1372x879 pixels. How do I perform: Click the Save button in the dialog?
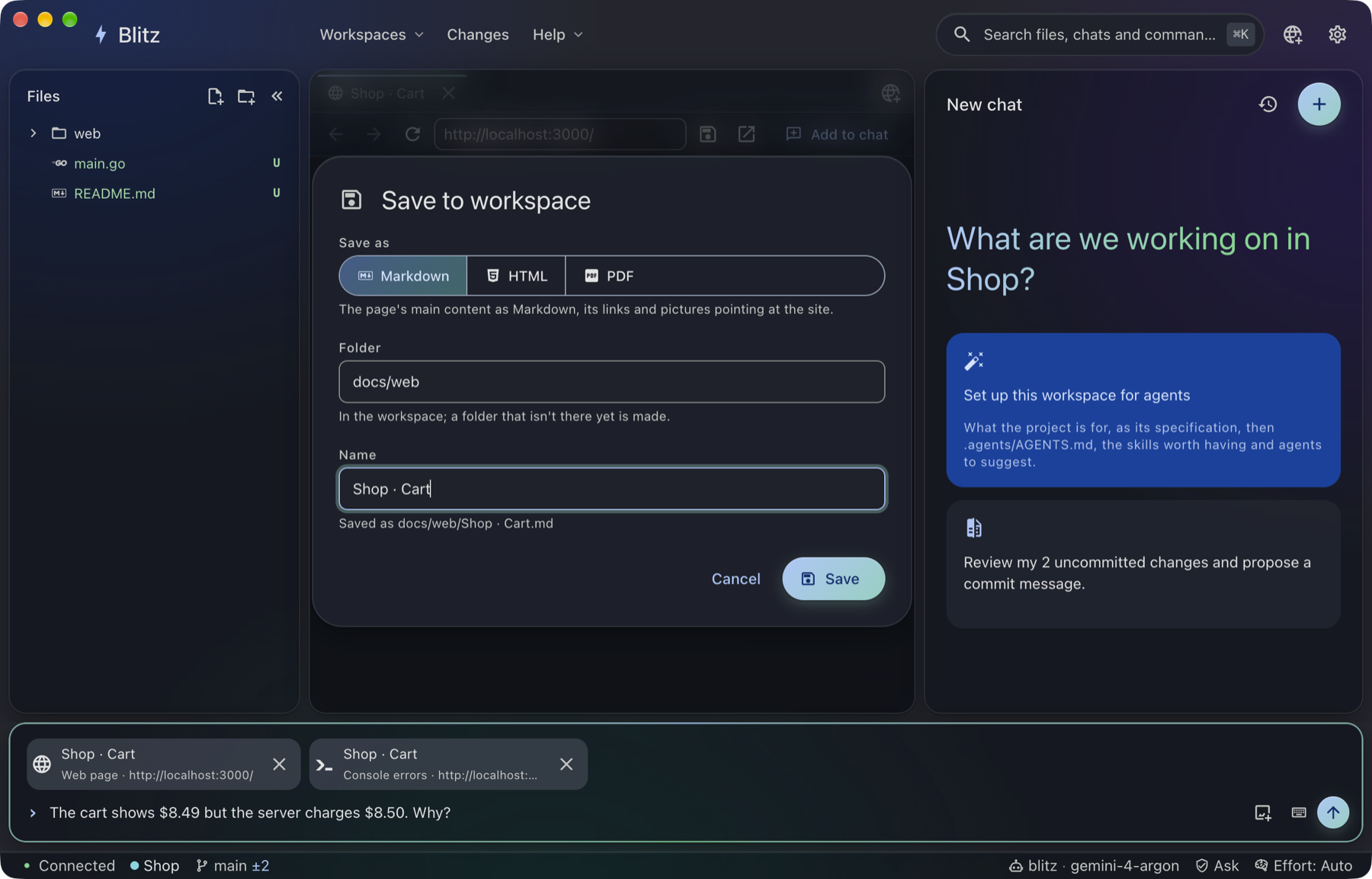(x=833, y=579)
